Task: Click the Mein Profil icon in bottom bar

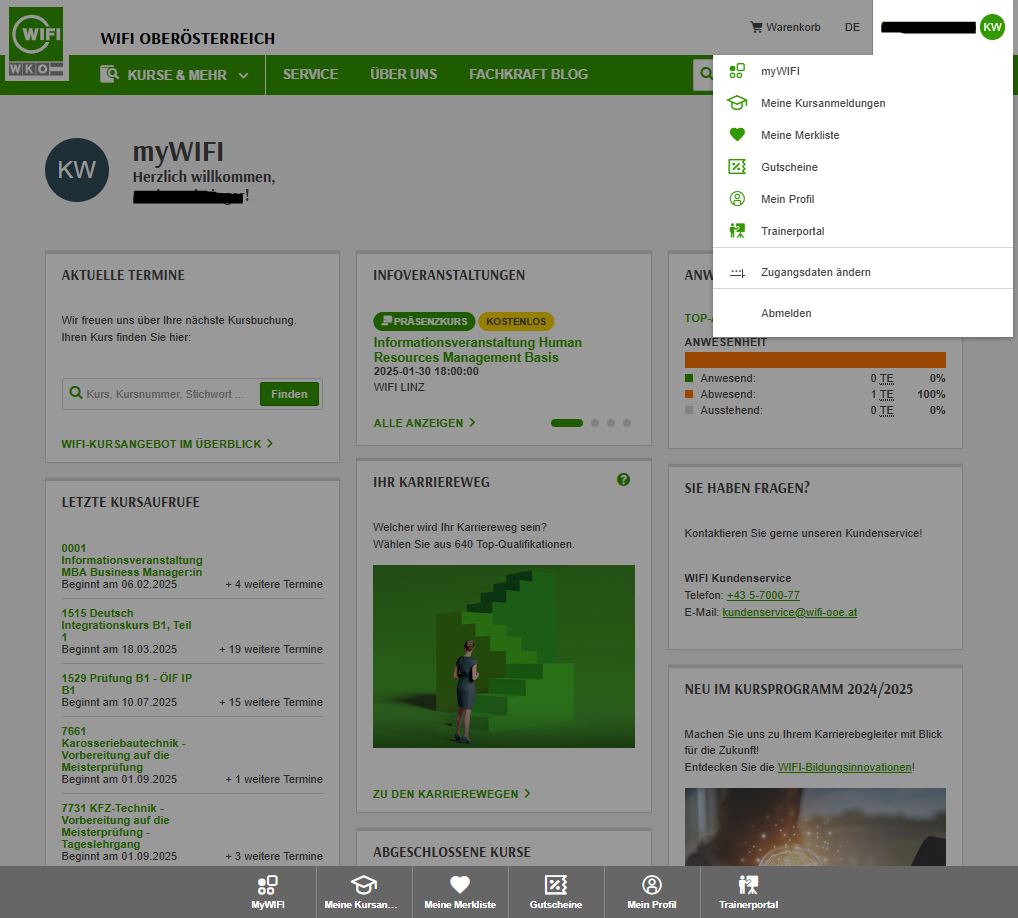Action: click(652, 885)
